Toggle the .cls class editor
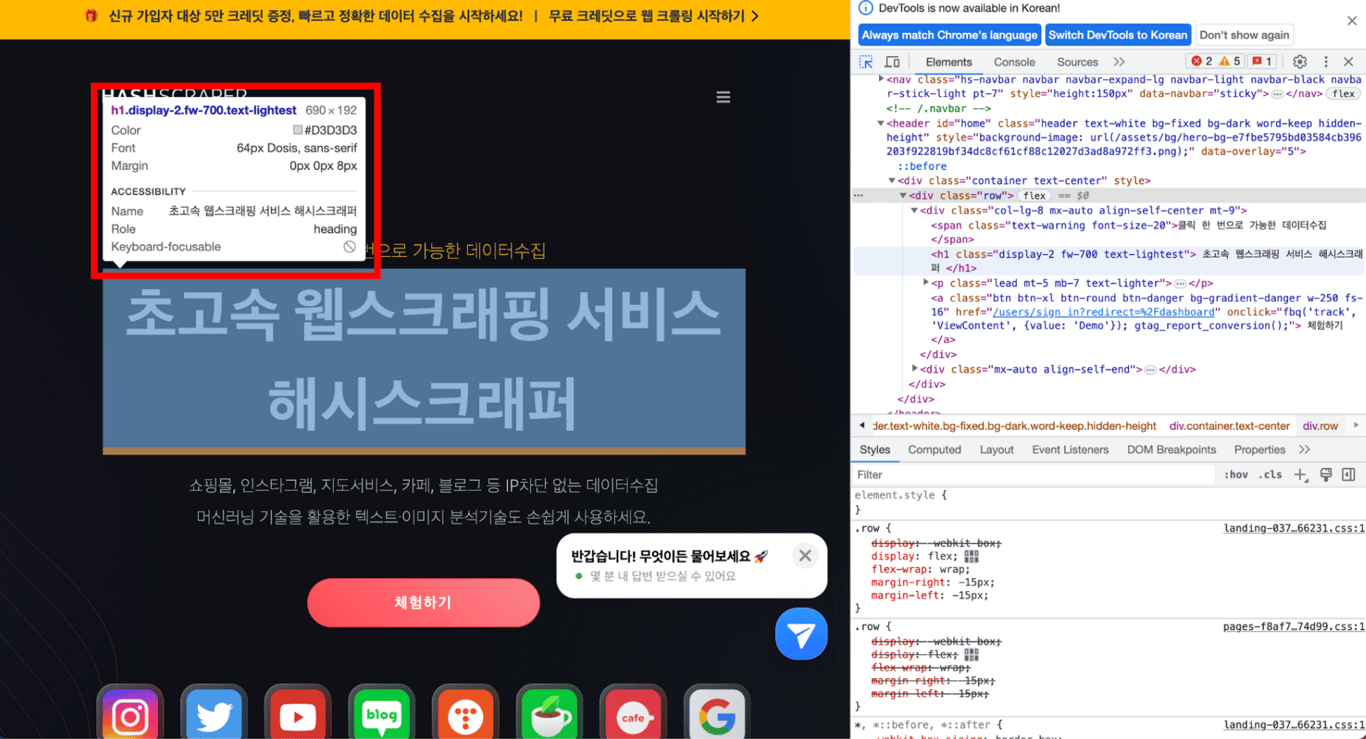 point(1270,475)
